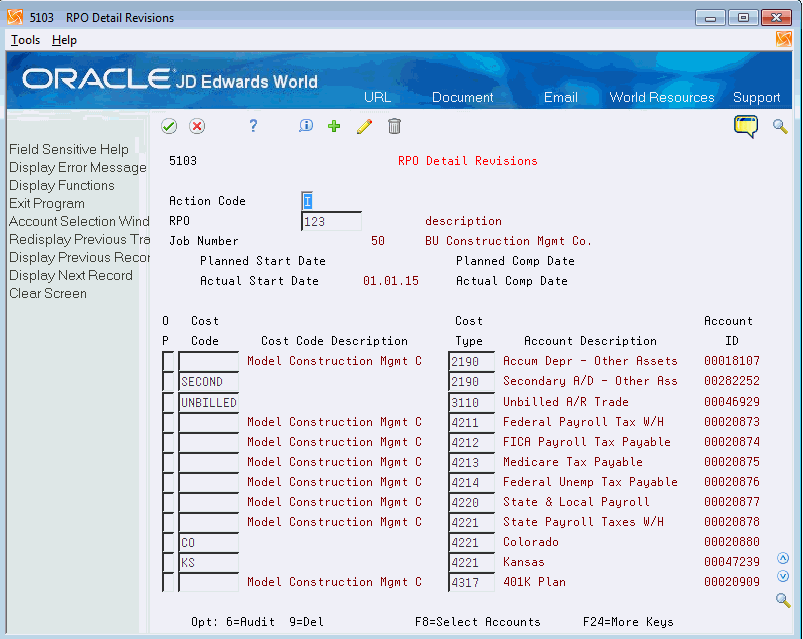Open the Tools menu
The image size is (803, 639).
[25, 40]
